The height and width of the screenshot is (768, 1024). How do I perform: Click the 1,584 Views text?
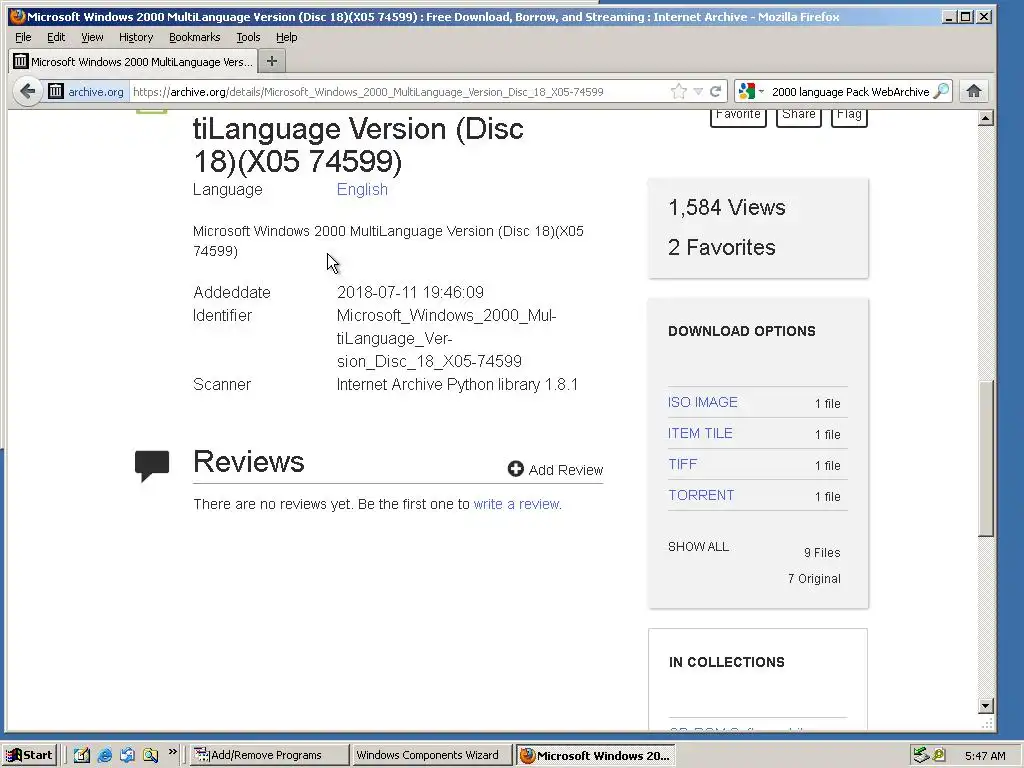pos(727,208)
